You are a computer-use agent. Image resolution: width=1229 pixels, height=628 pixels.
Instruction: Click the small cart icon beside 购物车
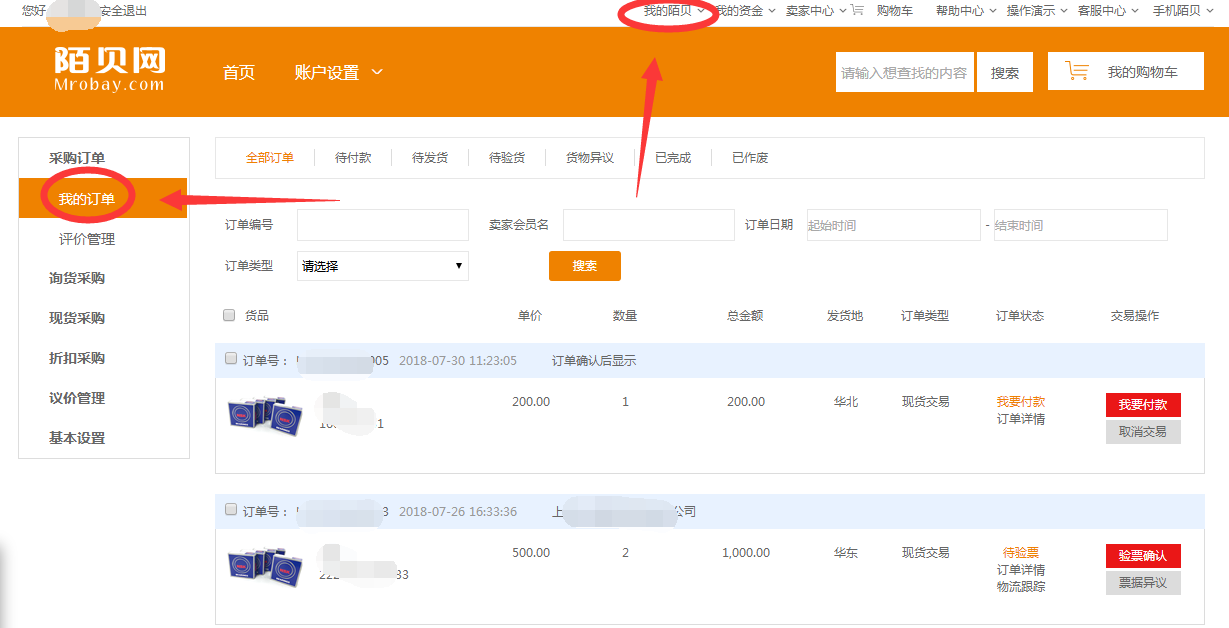[857, 10]
